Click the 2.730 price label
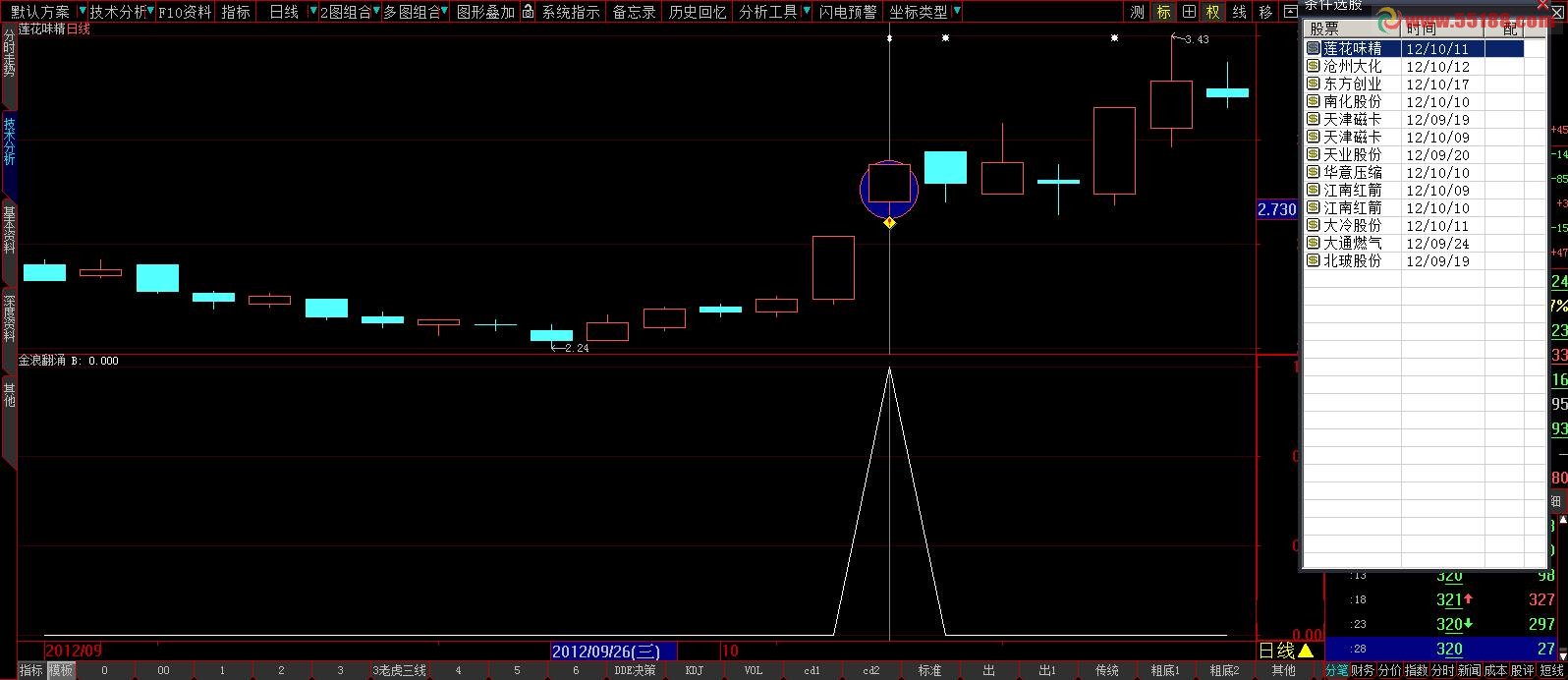 1277,209
